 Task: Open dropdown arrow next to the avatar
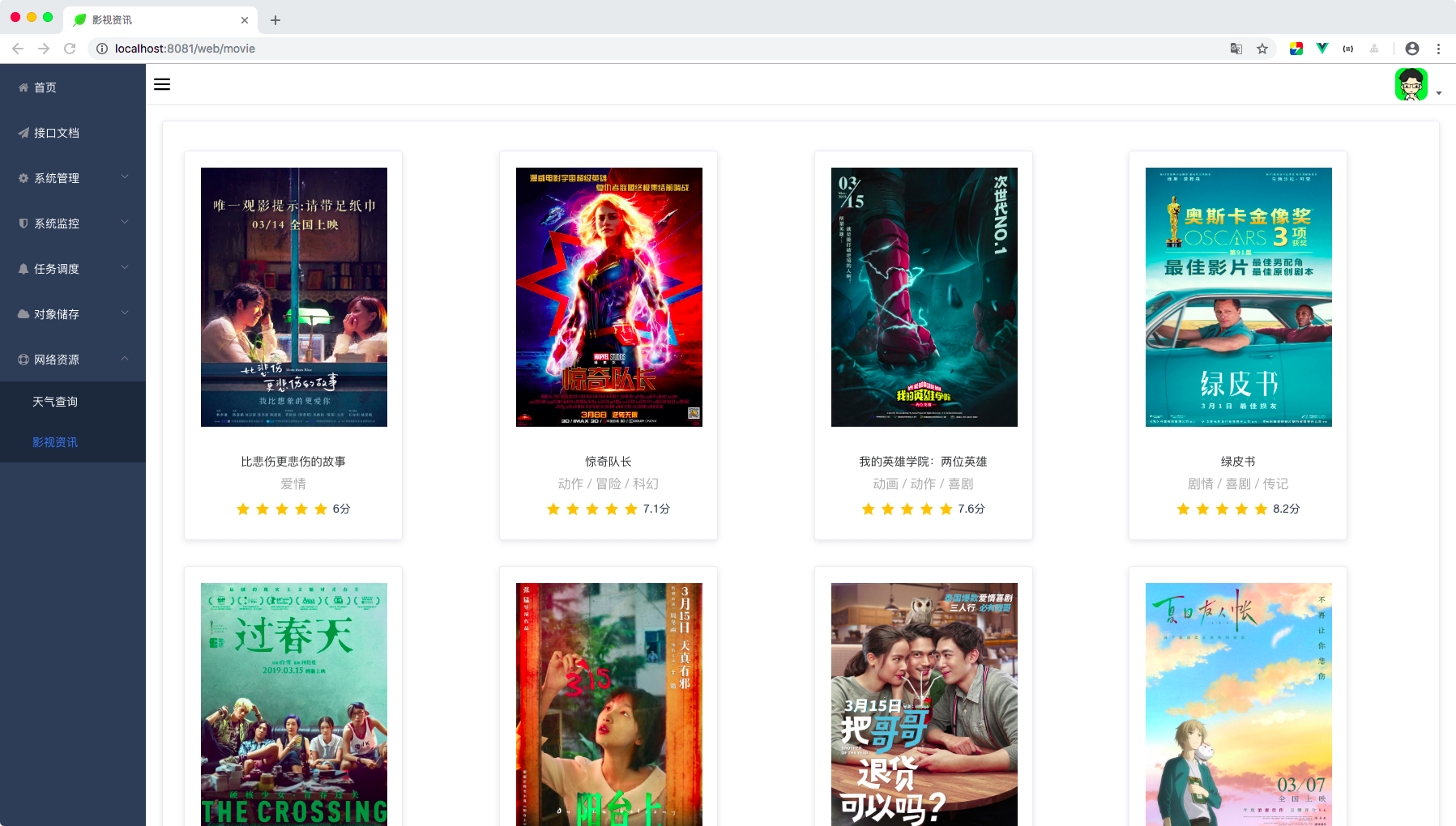coord(1439,93)
